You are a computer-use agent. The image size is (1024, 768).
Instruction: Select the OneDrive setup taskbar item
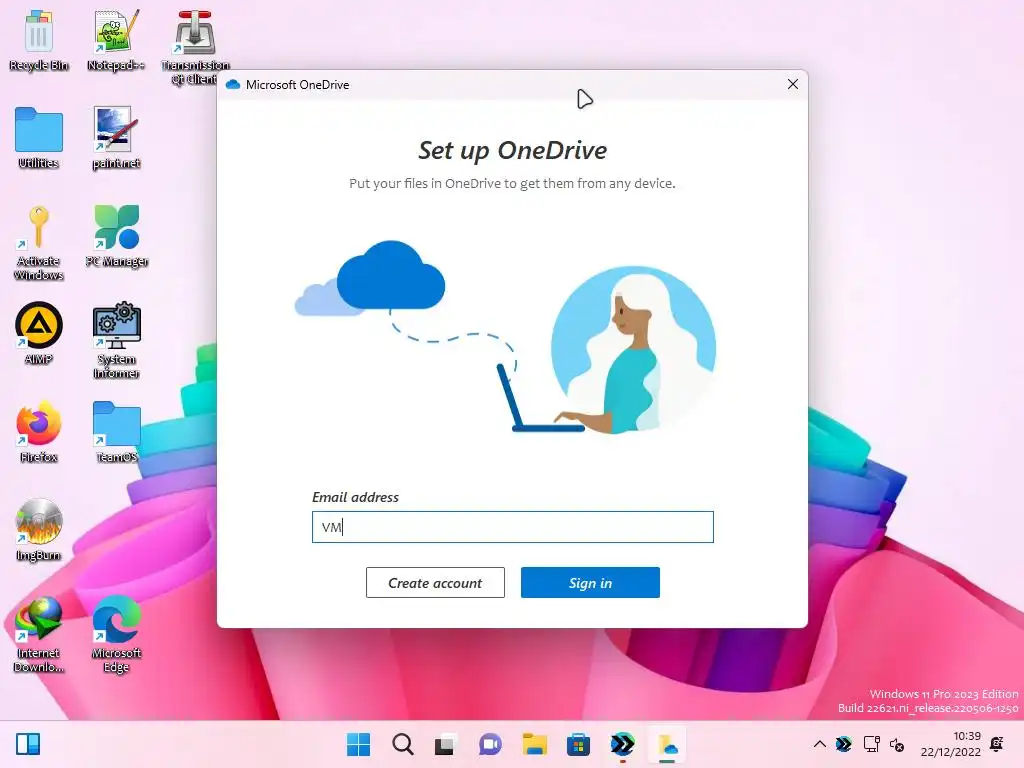(667, 744)
